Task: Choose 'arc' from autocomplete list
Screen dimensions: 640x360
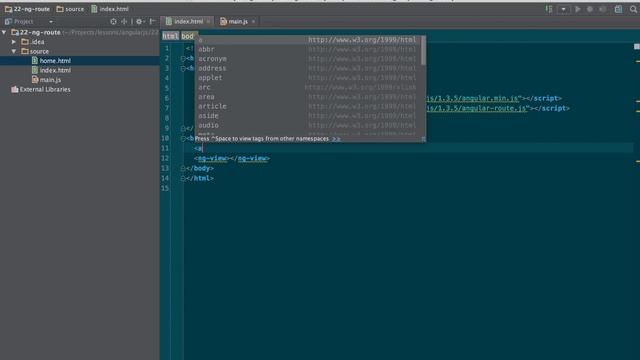Action: (308, 87)
